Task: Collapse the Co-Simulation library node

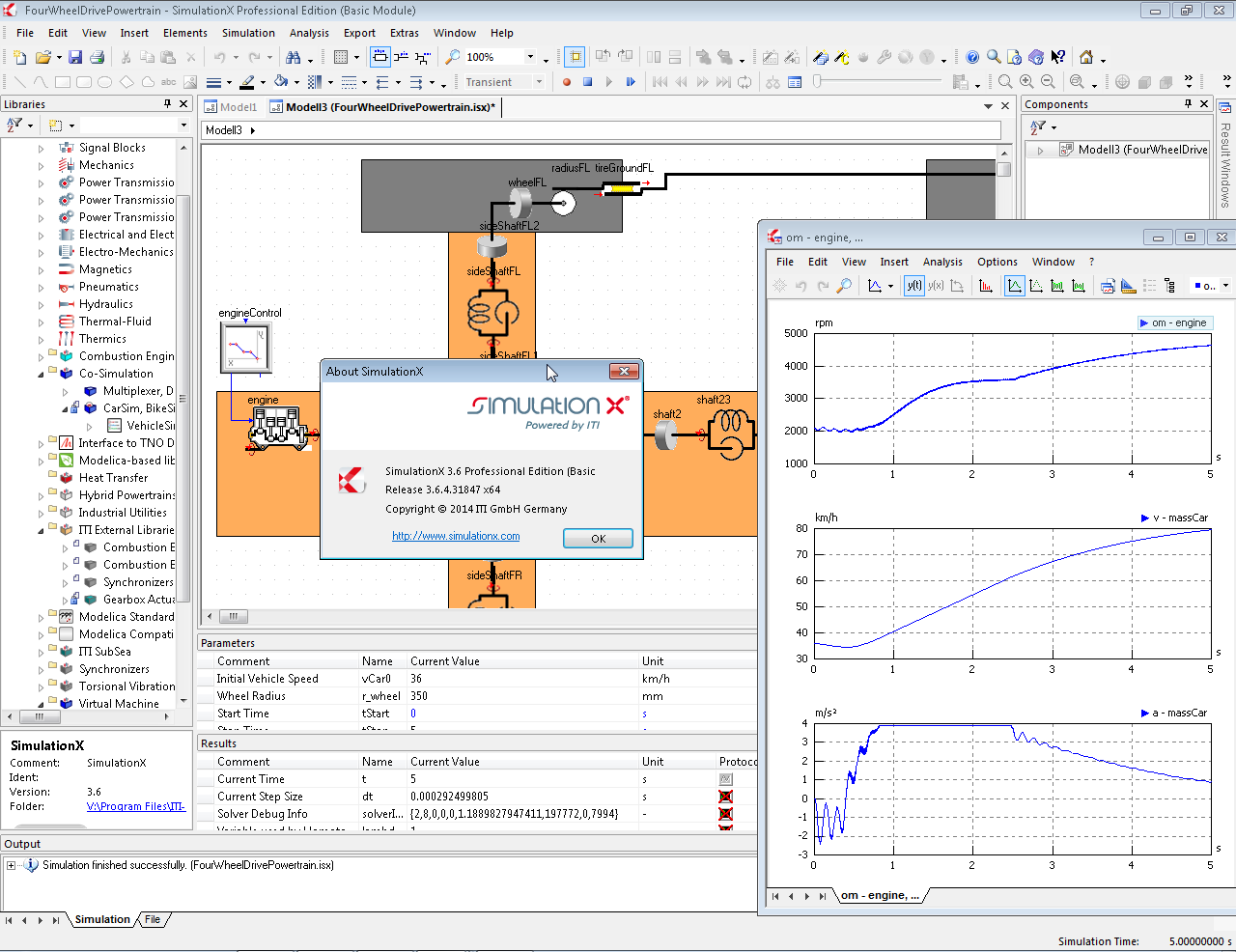Action: click(41, 374)
